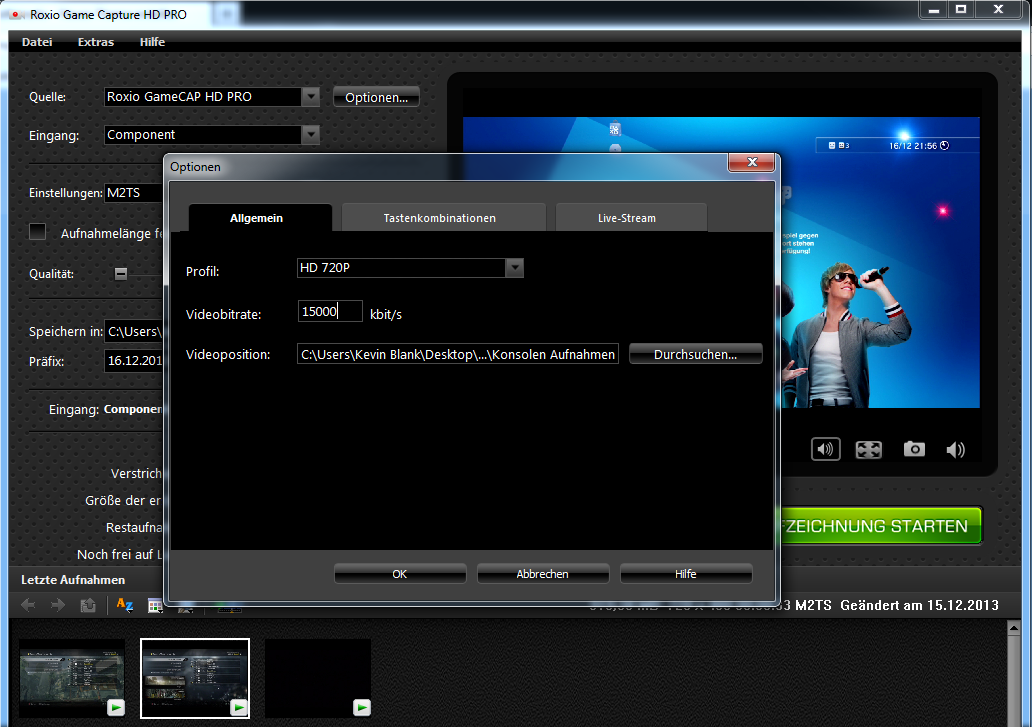
Task: Maximize the Roxio window
Action: coord(961,9)
